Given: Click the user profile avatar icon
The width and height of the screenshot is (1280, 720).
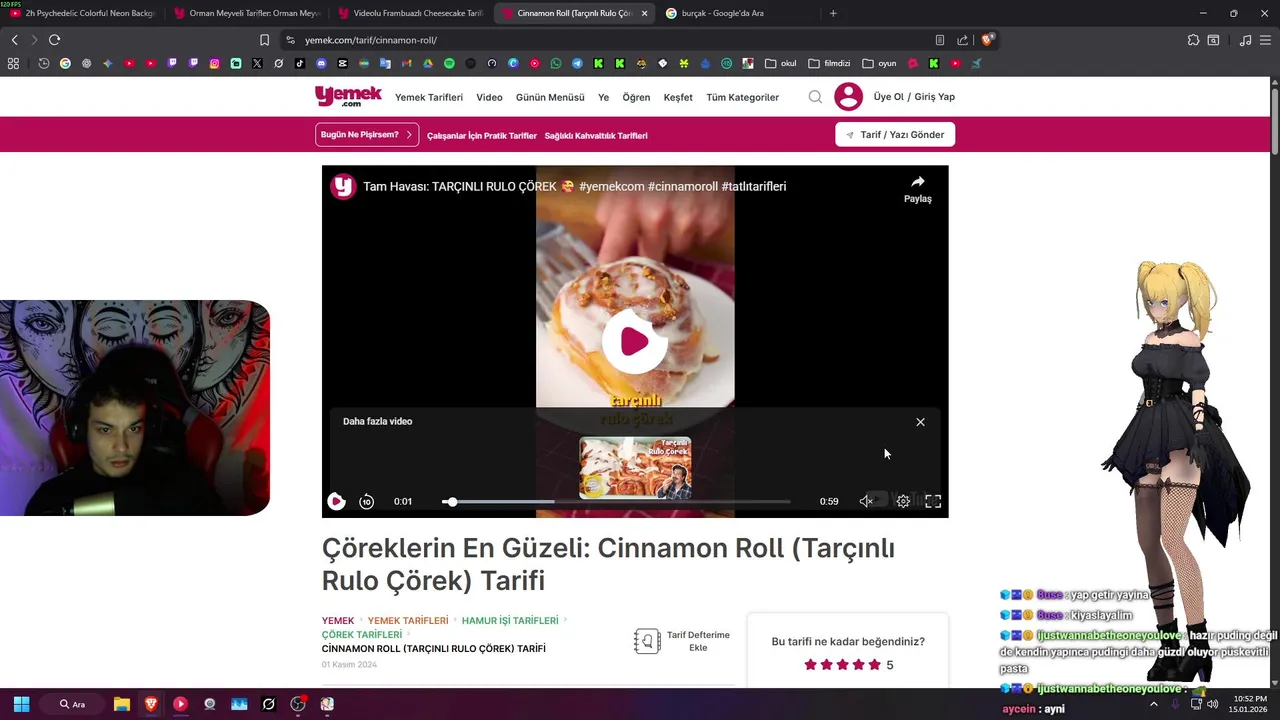Looking at the screenshot, I should click(x=848, y=97).
